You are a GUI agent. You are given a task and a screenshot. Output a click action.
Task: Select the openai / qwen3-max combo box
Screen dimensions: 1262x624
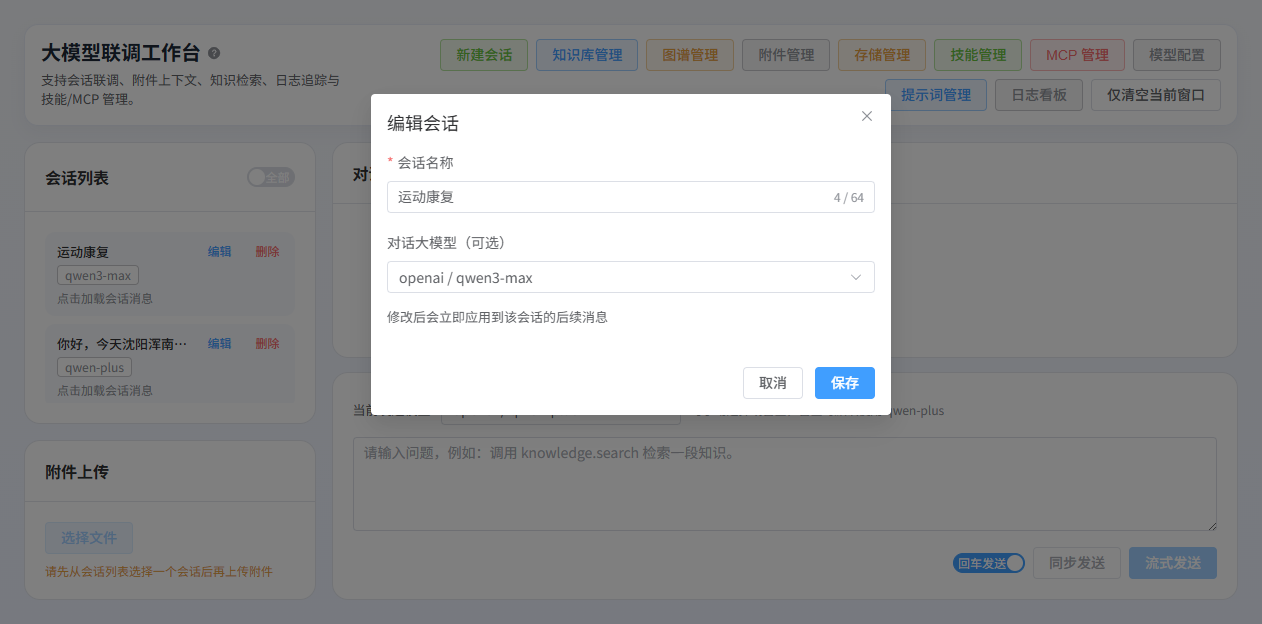pyautogui.click(x=631, y=277)
